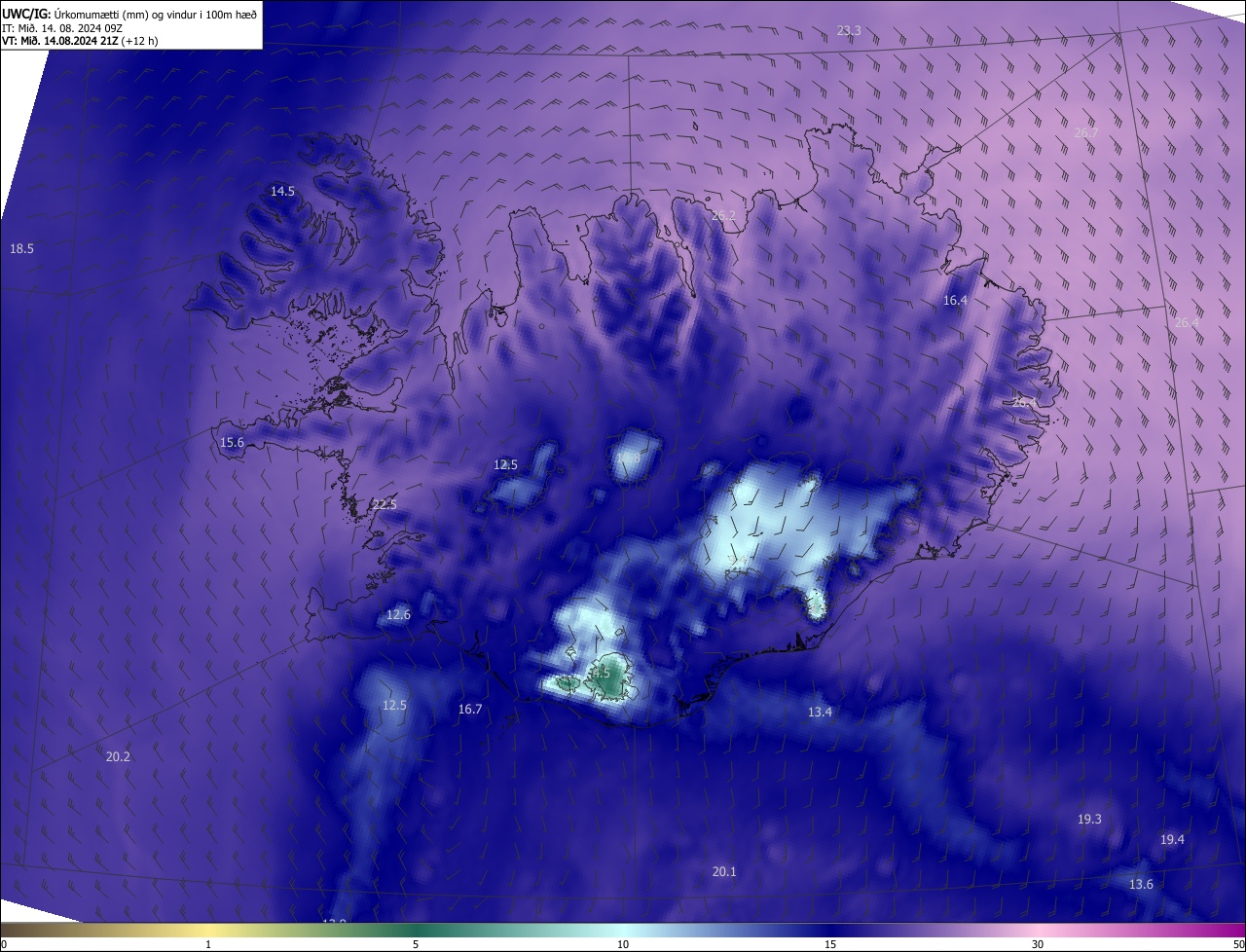Select the 26.4 value label
1246x952 pixels.
(1187, 323)
